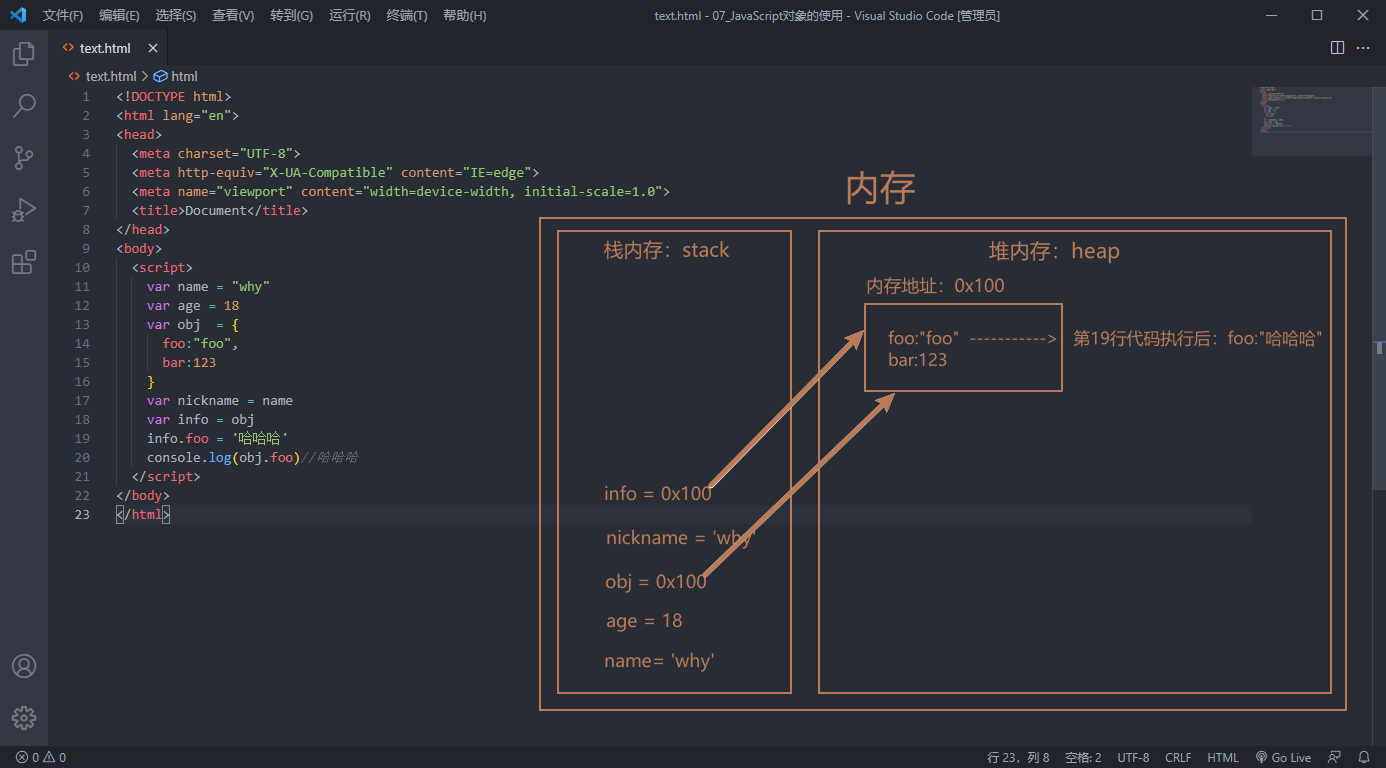Viewport: 1386px width, 768px height.
Task: Click the VS Code logo icon
Action: (18, 15)
